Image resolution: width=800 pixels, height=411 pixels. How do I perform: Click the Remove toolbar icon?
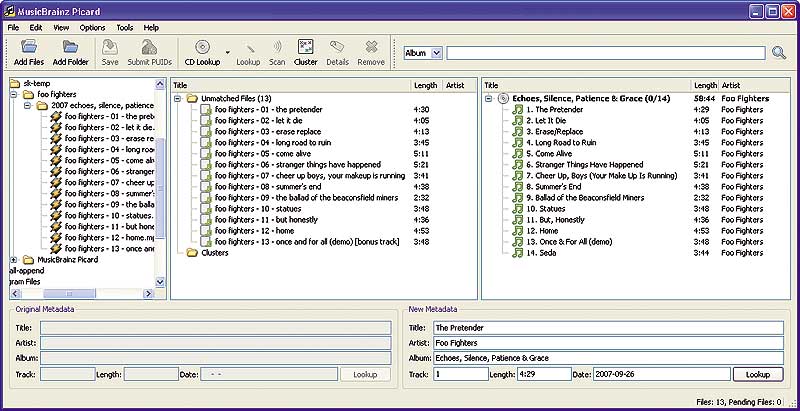[x=371, y=47]
